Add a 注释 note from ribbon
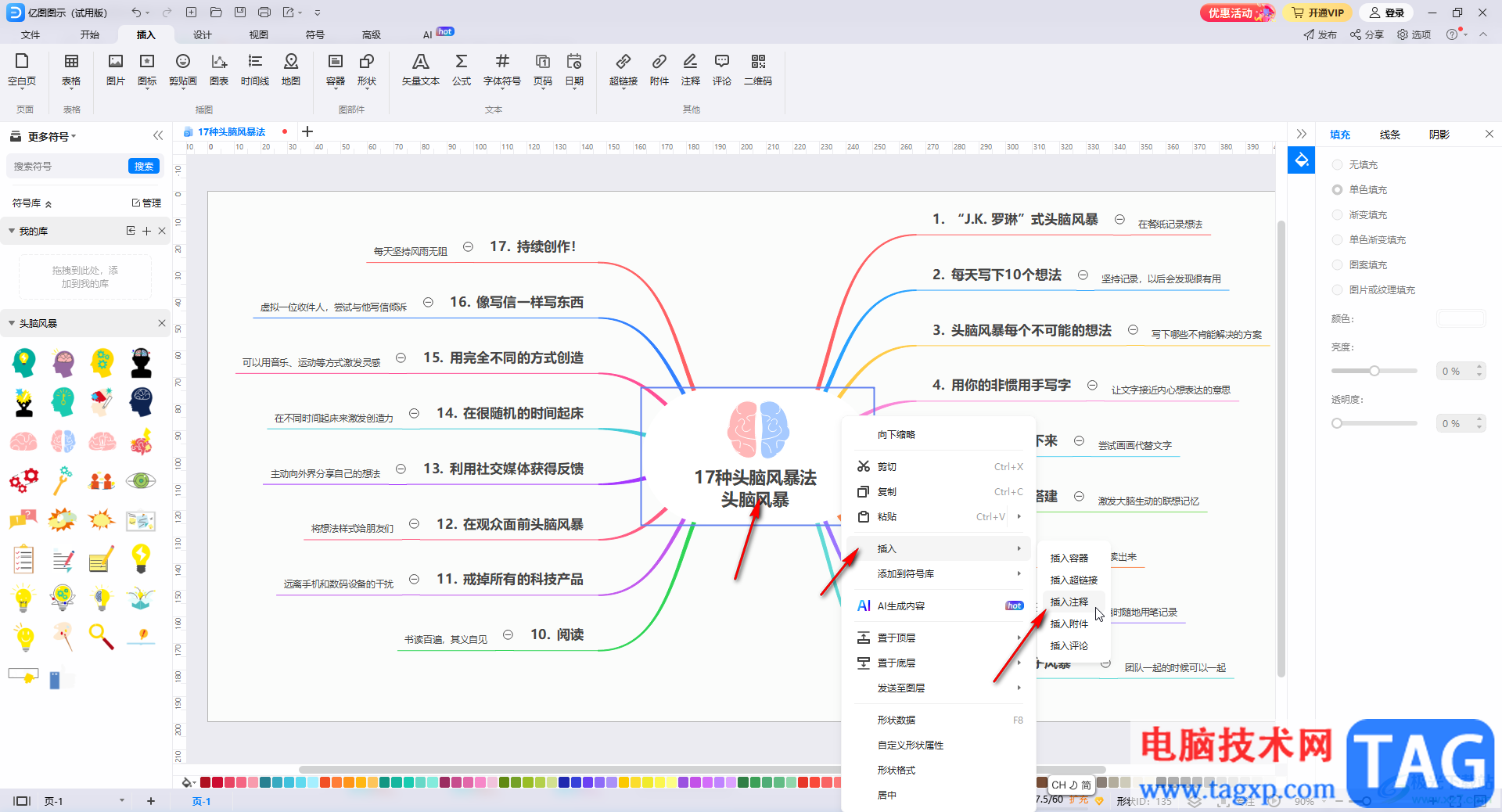The width and height of the screenshot is (1502, 812). point(691,69)
